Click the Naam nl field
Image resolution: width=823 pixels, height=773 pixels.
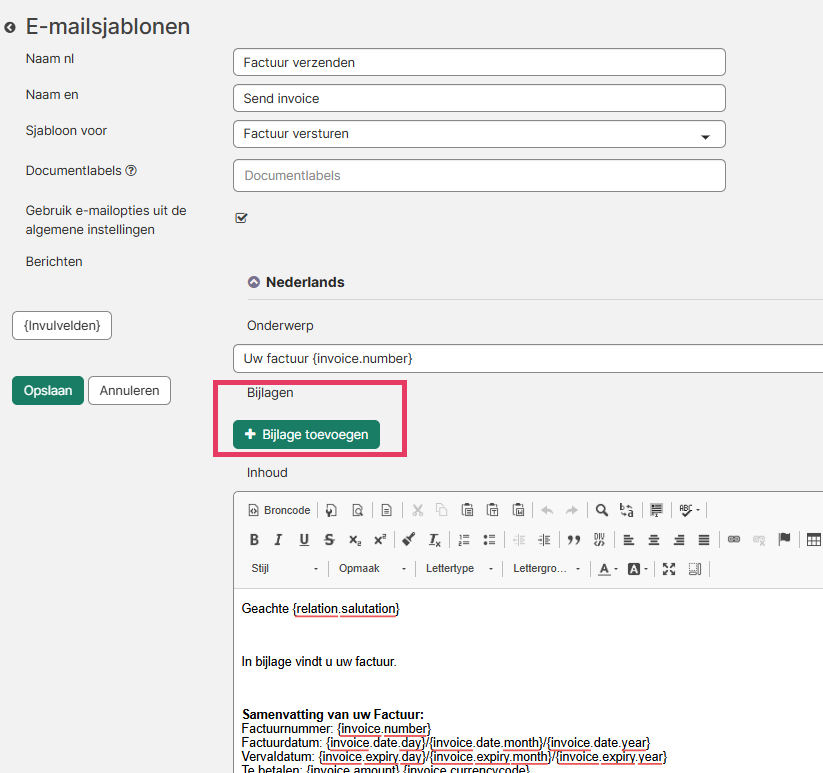click(479, 62)
